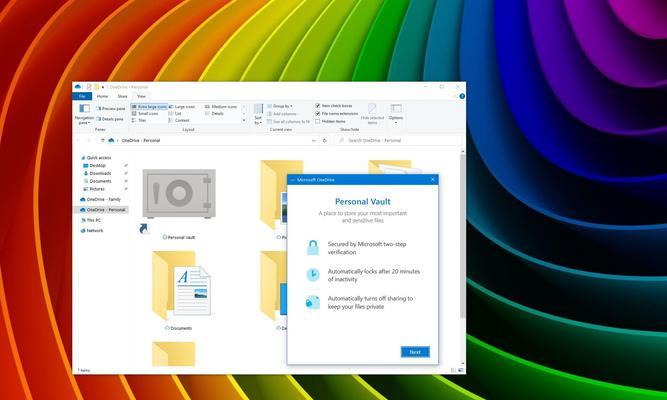This screenshot has width=667, height=400.
Task: Click the up arrow navigation button
Action: (x=103, y=140)
